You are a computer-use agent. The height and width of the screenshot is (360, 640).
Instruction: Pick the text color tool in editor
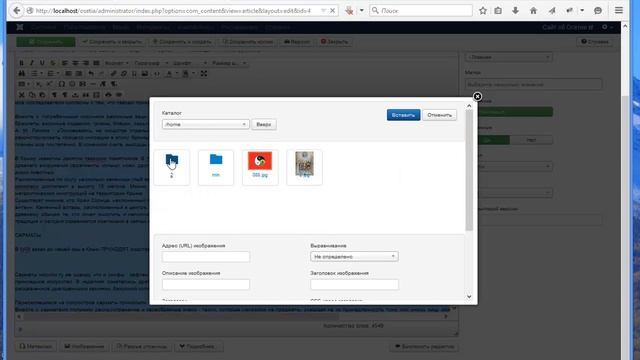click(x=169, y=73)
